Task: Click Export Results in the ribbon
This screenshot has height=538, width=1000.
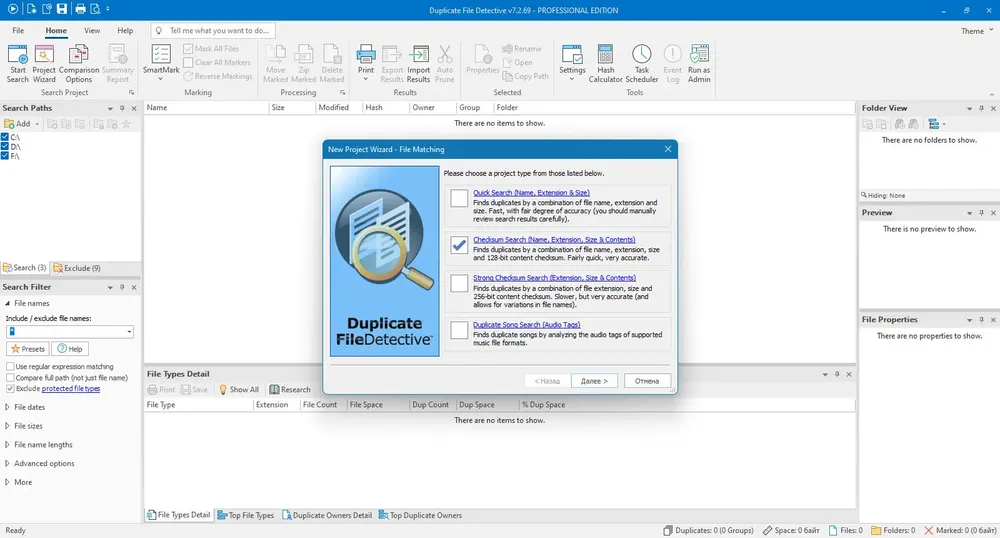Action: pos(392,64)
